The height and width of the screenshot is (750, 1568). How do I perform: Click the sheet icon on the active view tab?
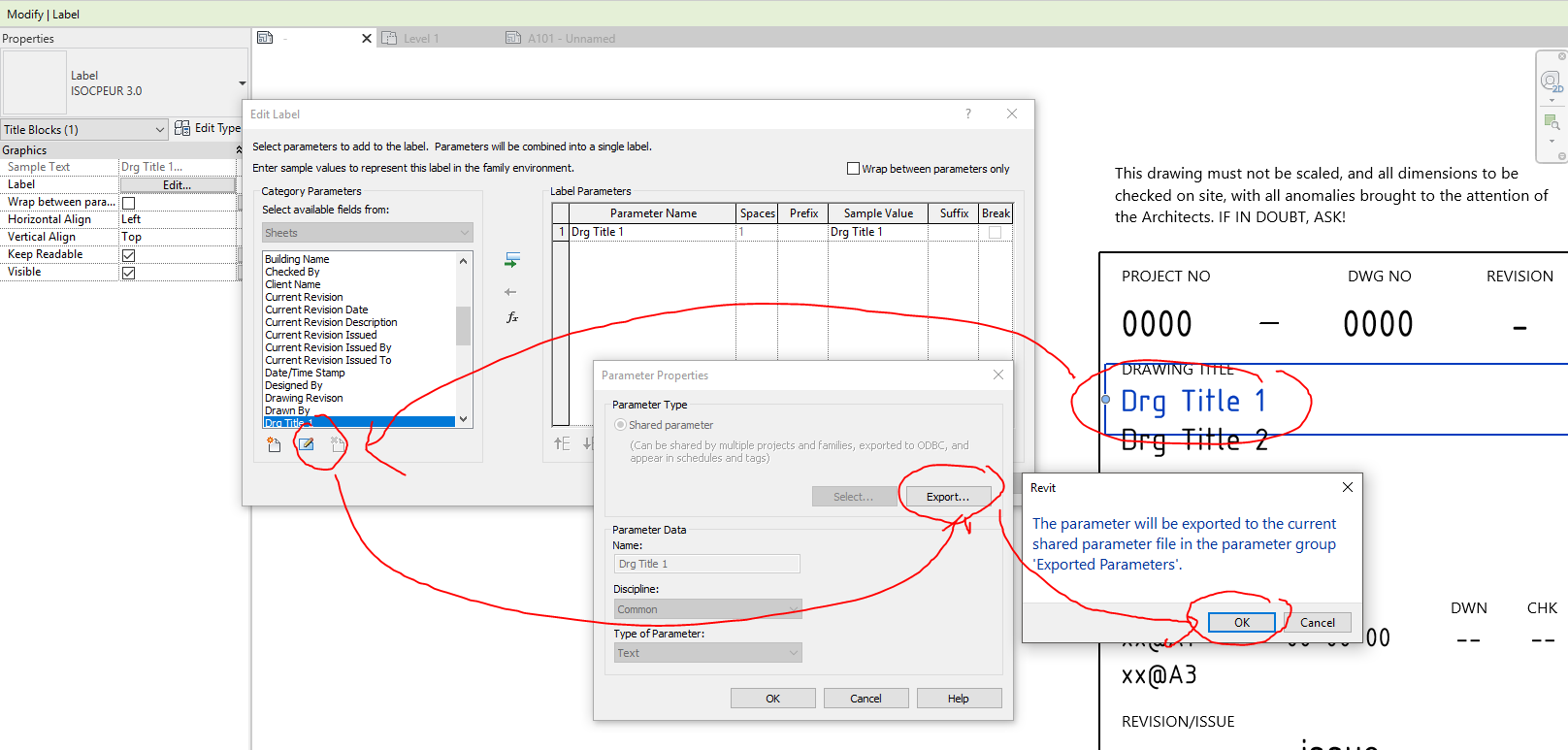265,38
